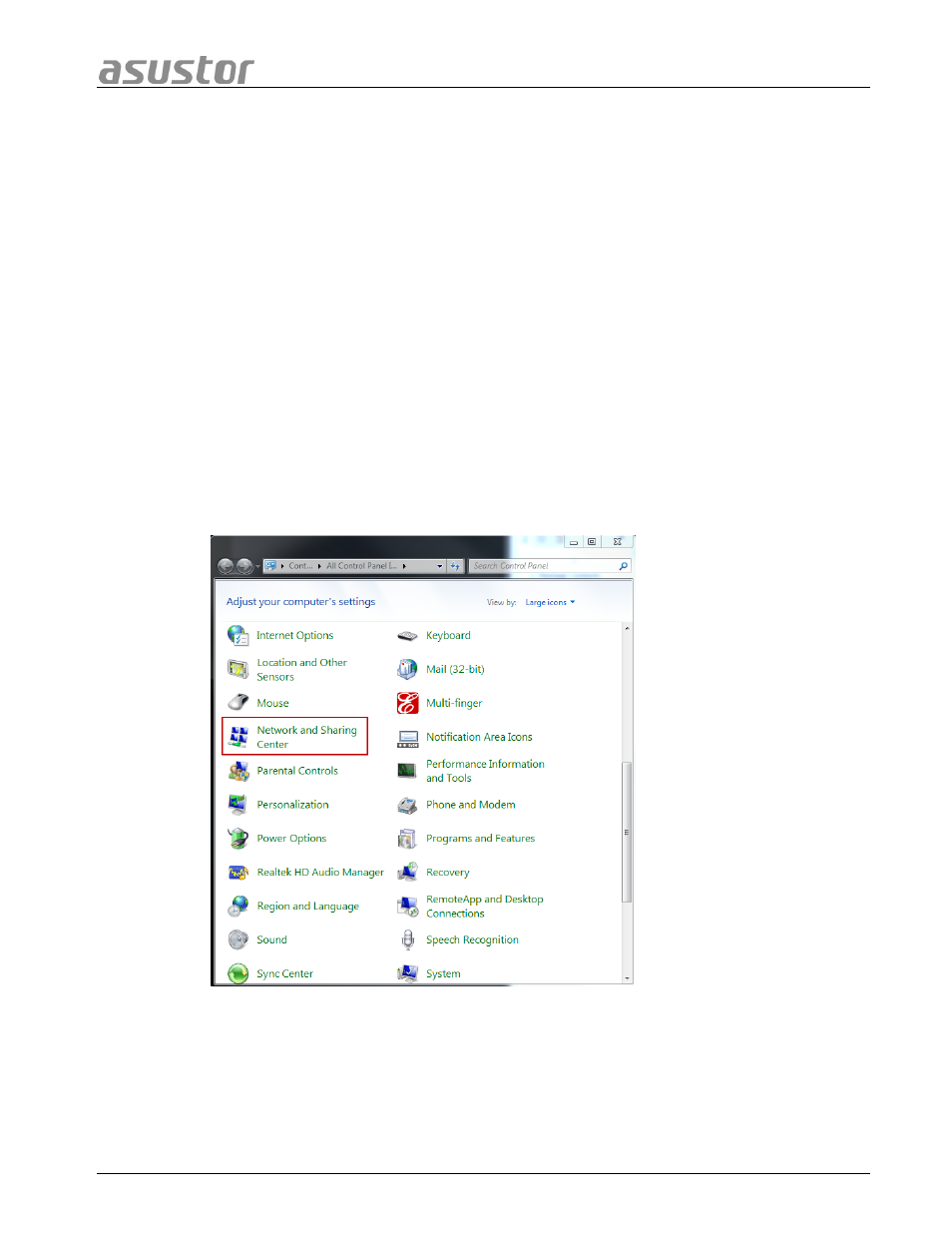Expand chevron after the Cont... breadcrumb
Image resolution: width=952 pixels, height=1233 pixels.
pos(319,566)
